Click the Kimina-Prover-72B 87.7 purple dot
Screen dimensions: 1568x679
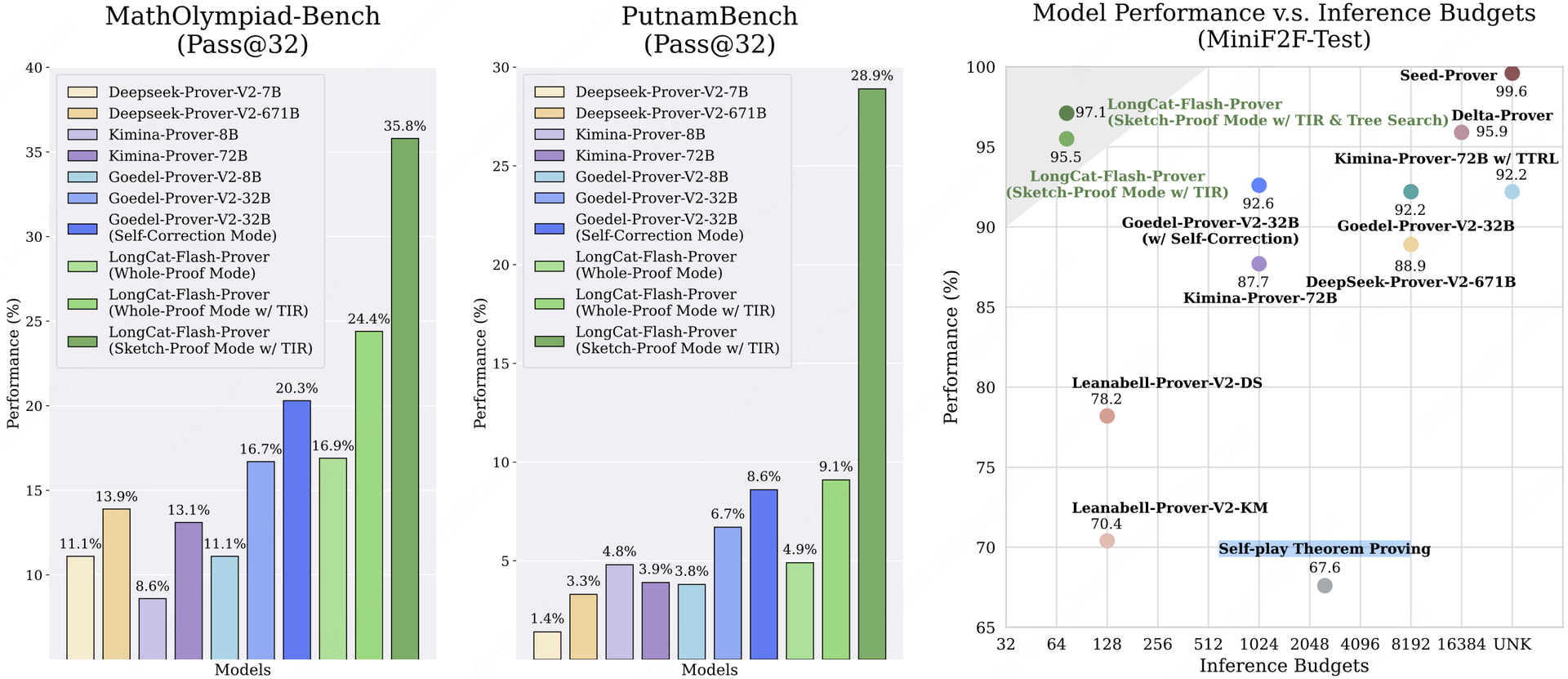[1258, 264]
